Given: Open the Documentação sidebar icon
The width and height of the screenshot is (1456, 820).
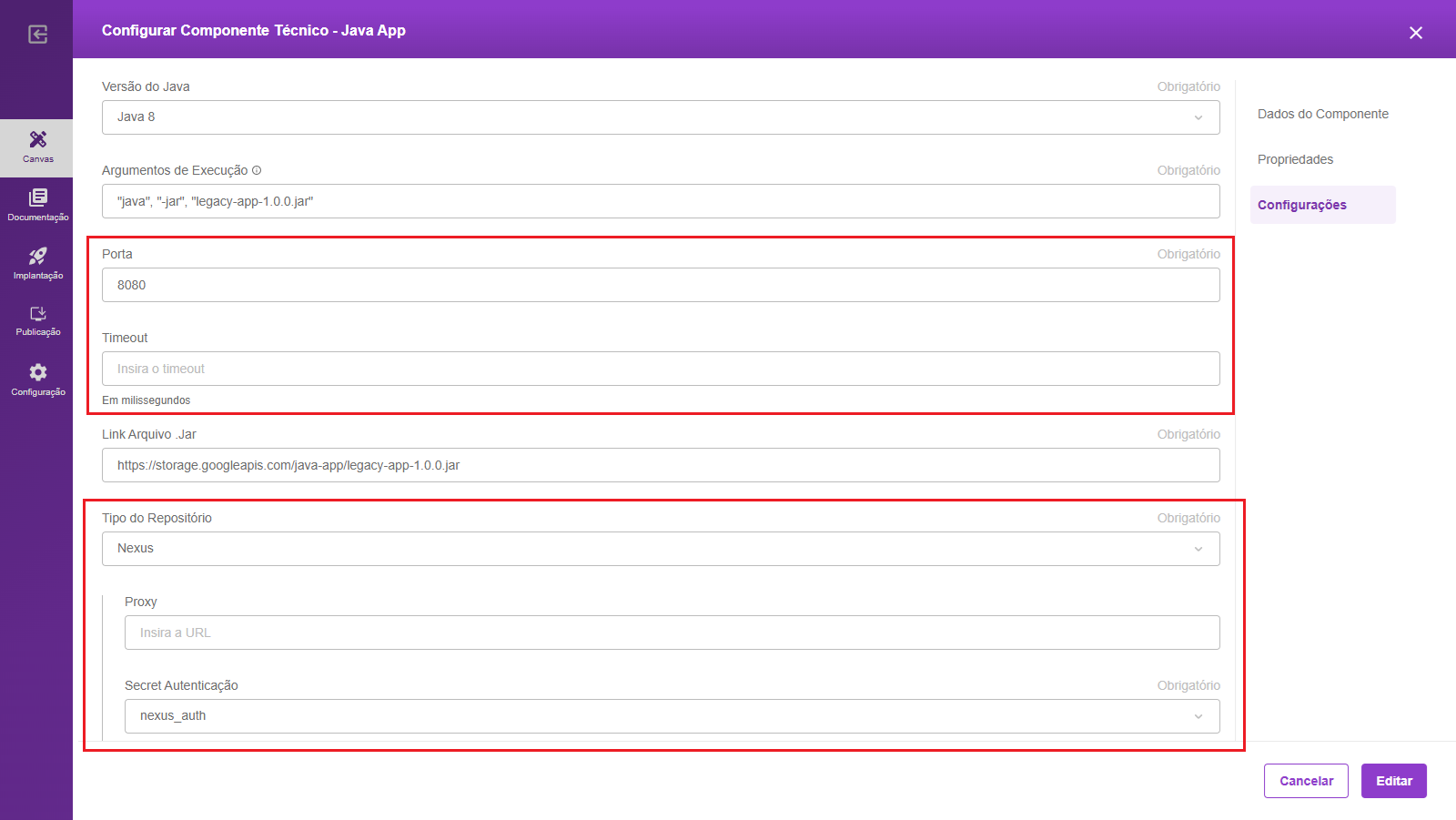Looking at the screenshot, I should point(37,204).
